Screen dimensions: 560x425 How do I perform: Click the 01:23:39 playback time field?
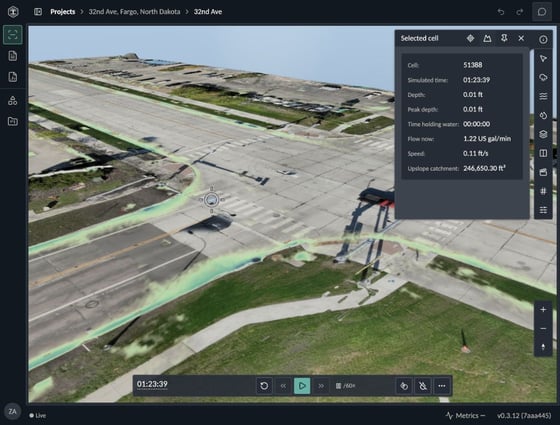click(x=152, y=384)
